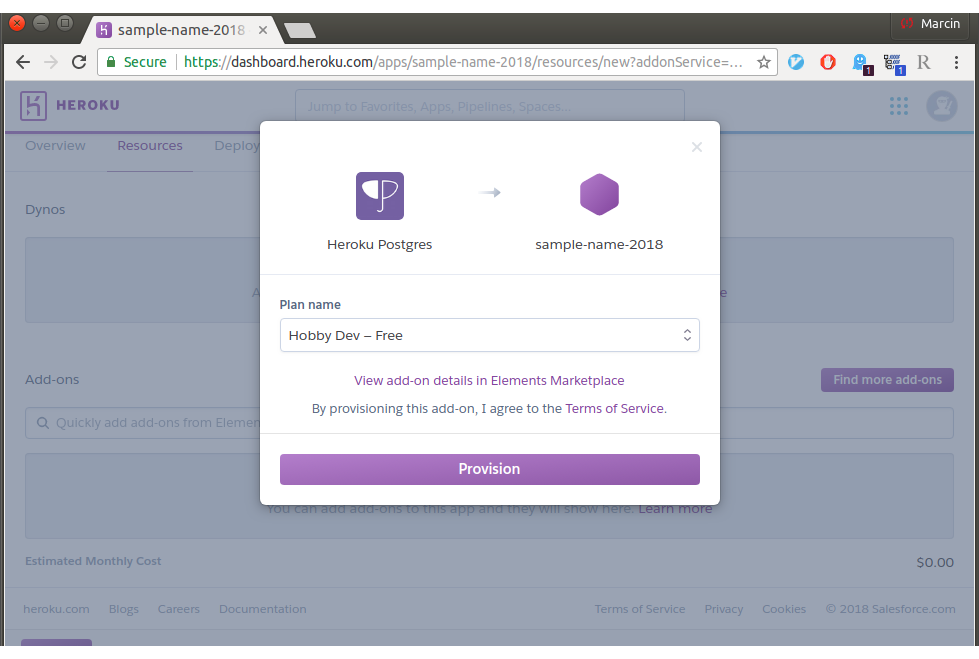The image size is (979, 659).
Task: Click the Provision button
Action: [490, 469]
